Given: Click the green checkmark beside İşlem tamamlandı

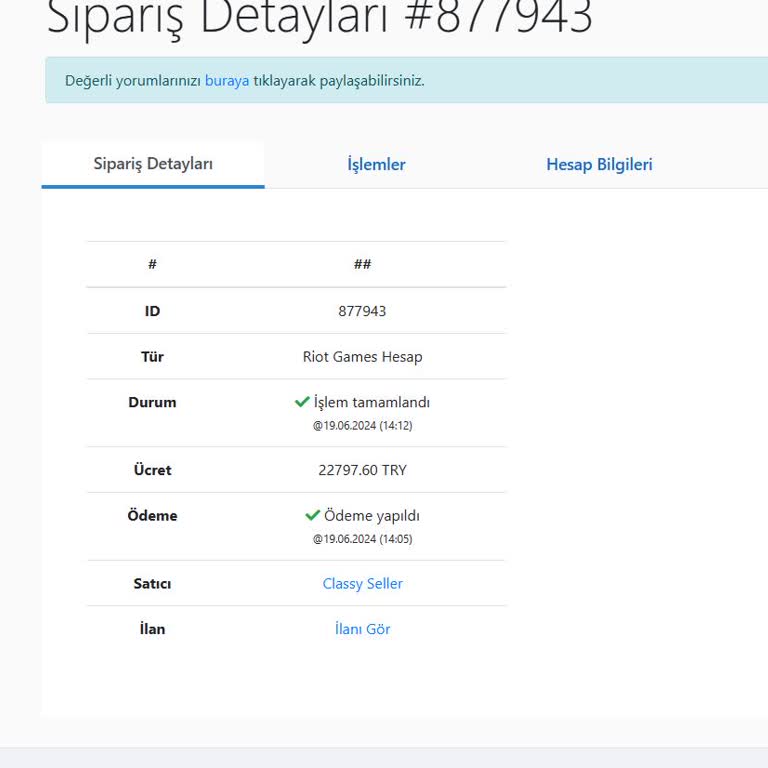Looking at the screenshot, I should pos(302,402).
